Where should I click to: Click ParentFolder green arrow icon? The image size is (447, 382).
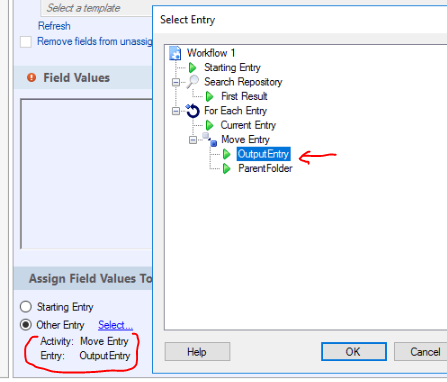(227, 168)
